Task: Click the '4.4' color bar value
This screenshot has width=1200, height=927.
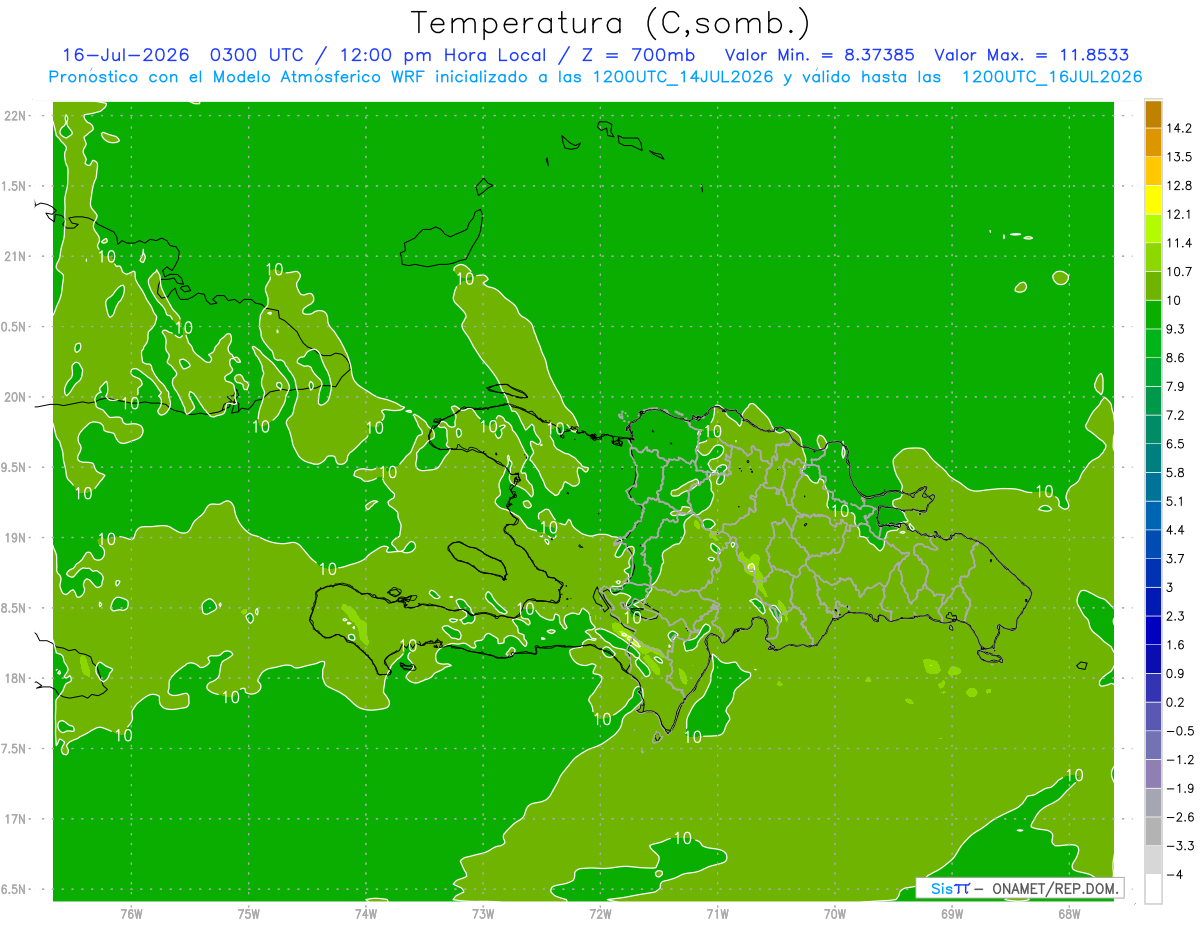Action: coord(1175,530)
